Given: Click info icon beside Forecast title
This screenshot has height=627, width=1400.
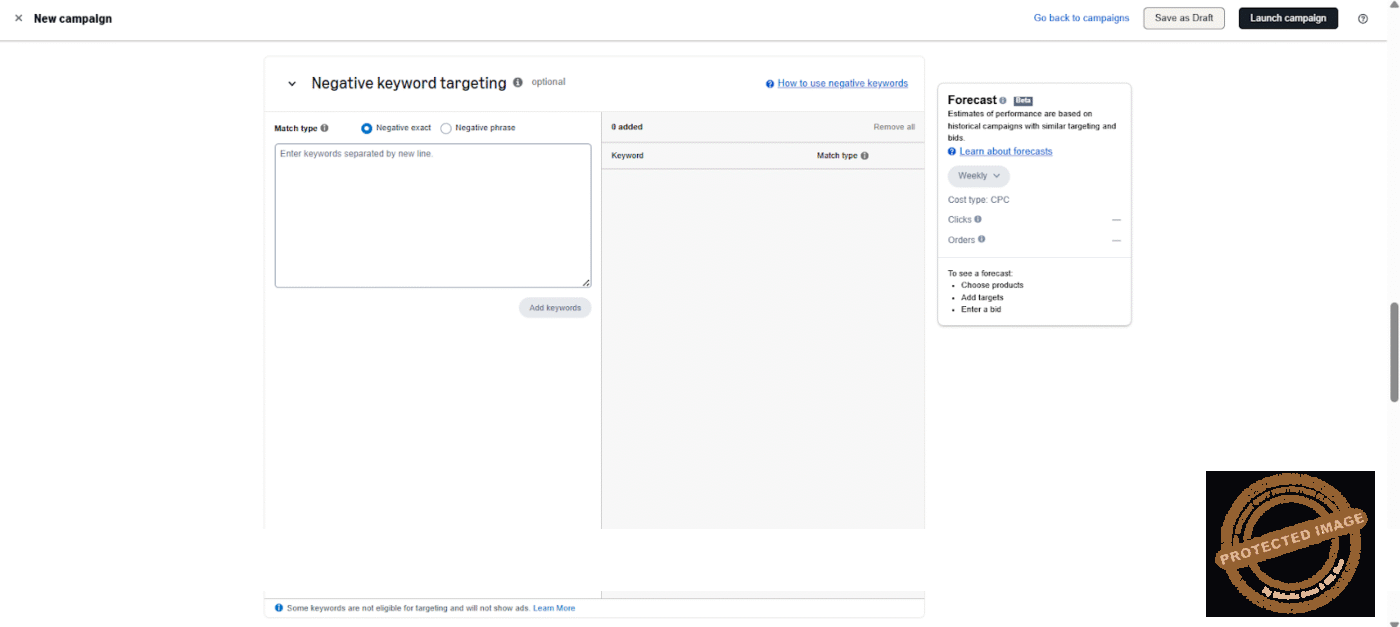Looking at the screenshot, I should click(x=1003, y=100).
